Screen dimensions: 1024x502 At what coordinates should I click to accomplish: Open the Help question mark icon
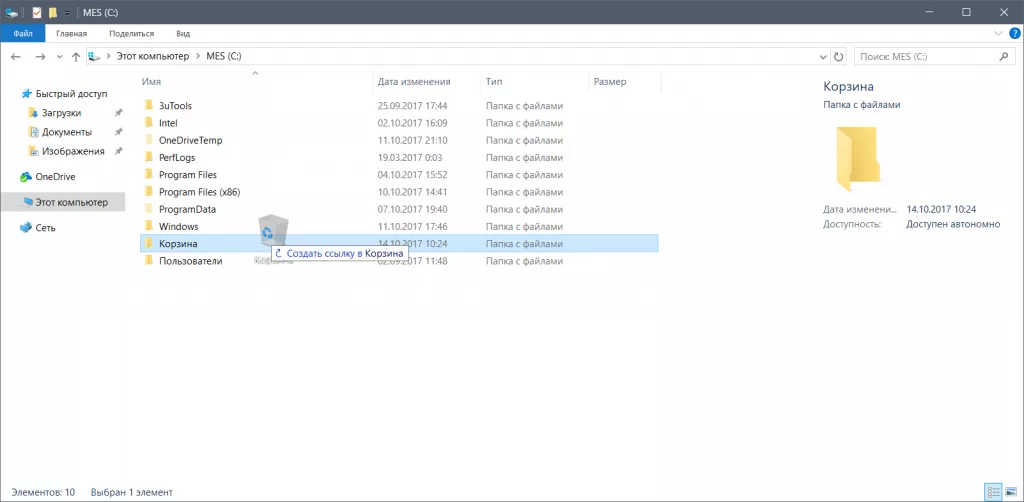click(x=1015, y=33)
